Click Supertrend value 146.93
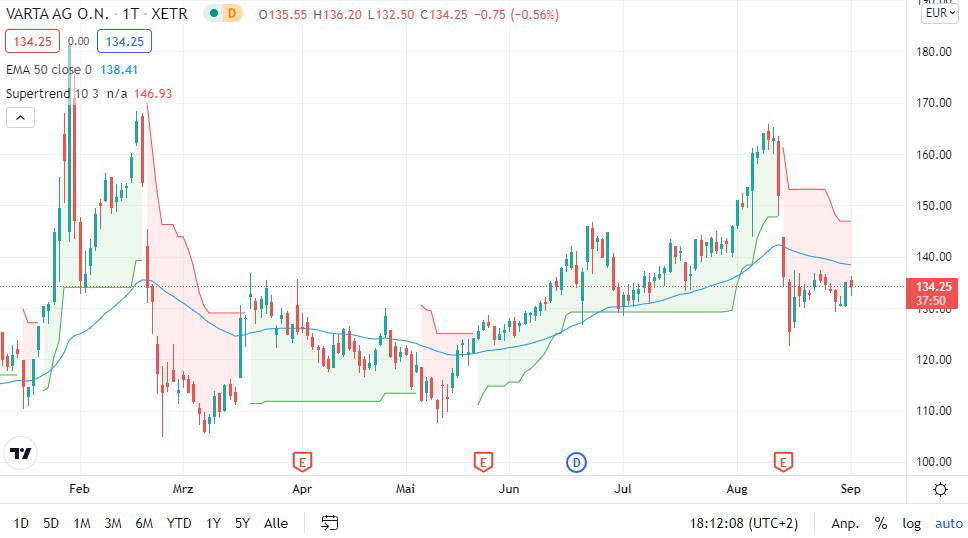968x538 pixels. click(152, 94)
